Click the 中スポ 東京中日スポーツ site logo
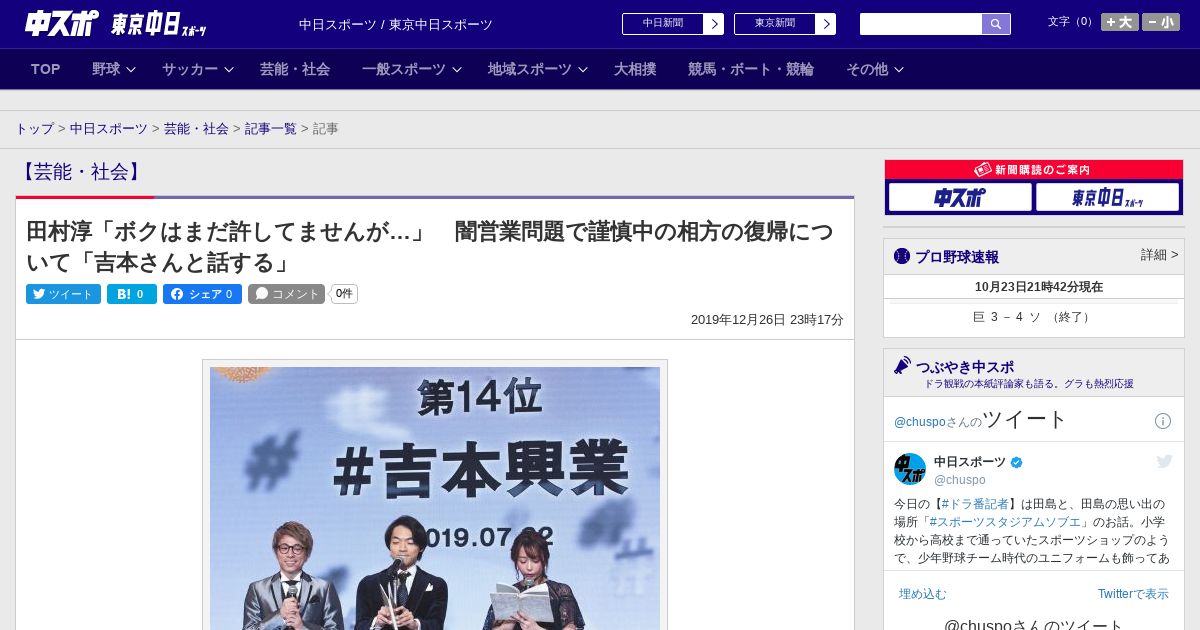Image resolution: width=1200 pixels, height=630 pixels. click(x=115, y=23)
